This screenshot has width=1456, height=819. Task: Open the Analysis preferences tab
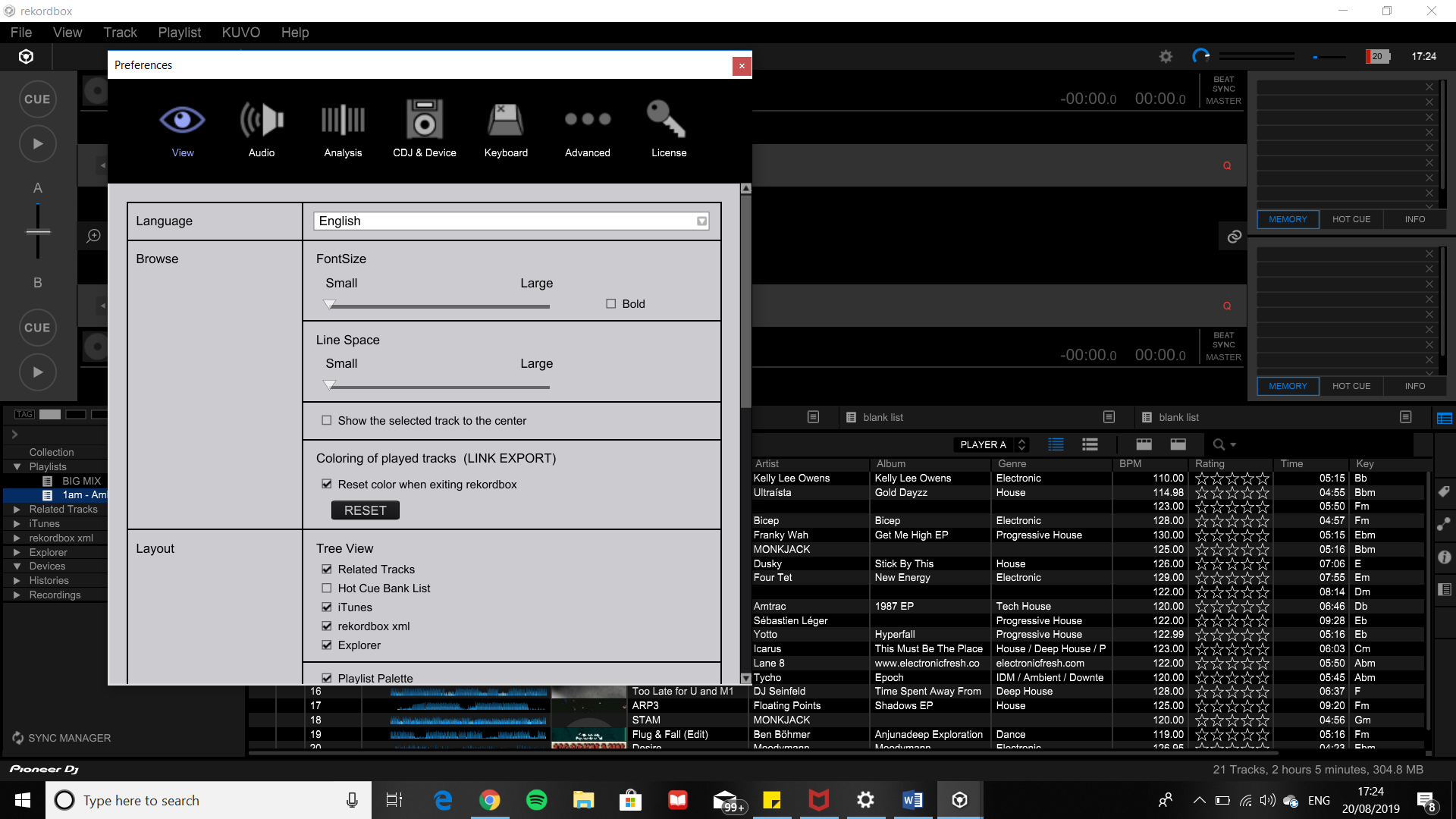point(343,130)
